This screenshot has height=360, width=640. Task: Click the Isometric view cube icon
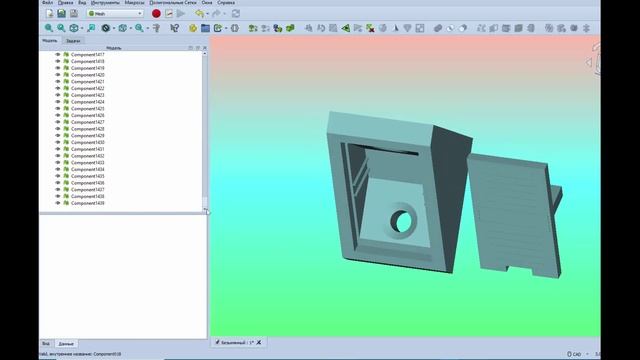(x=74, y=28)
